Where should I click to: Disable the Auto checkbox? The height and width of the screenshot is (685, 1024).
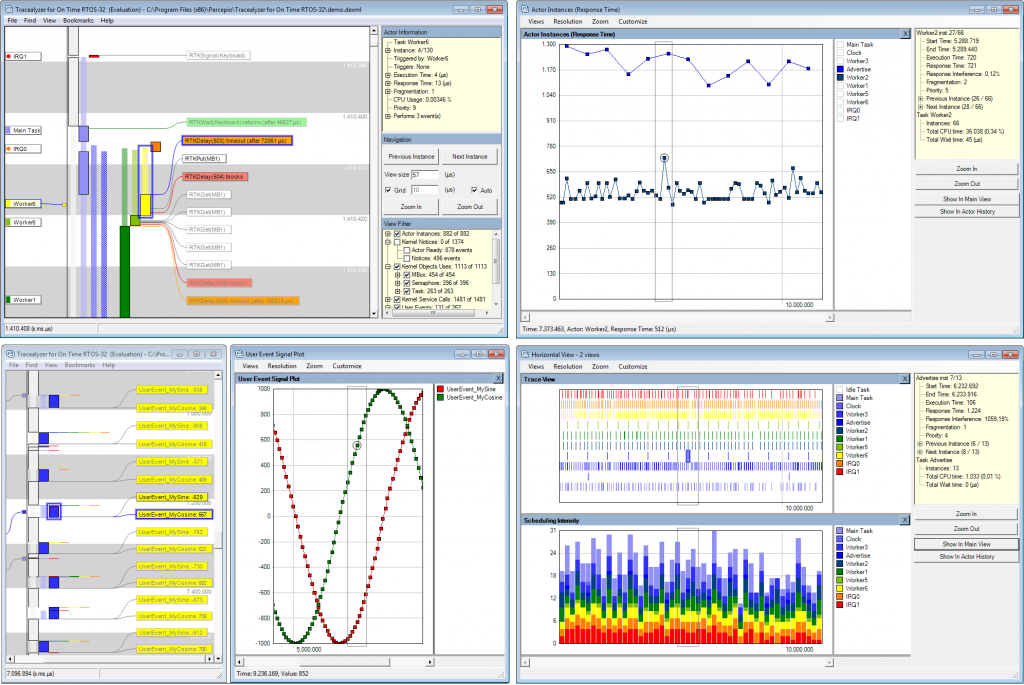pyautogui.click(x=474, y=191)
